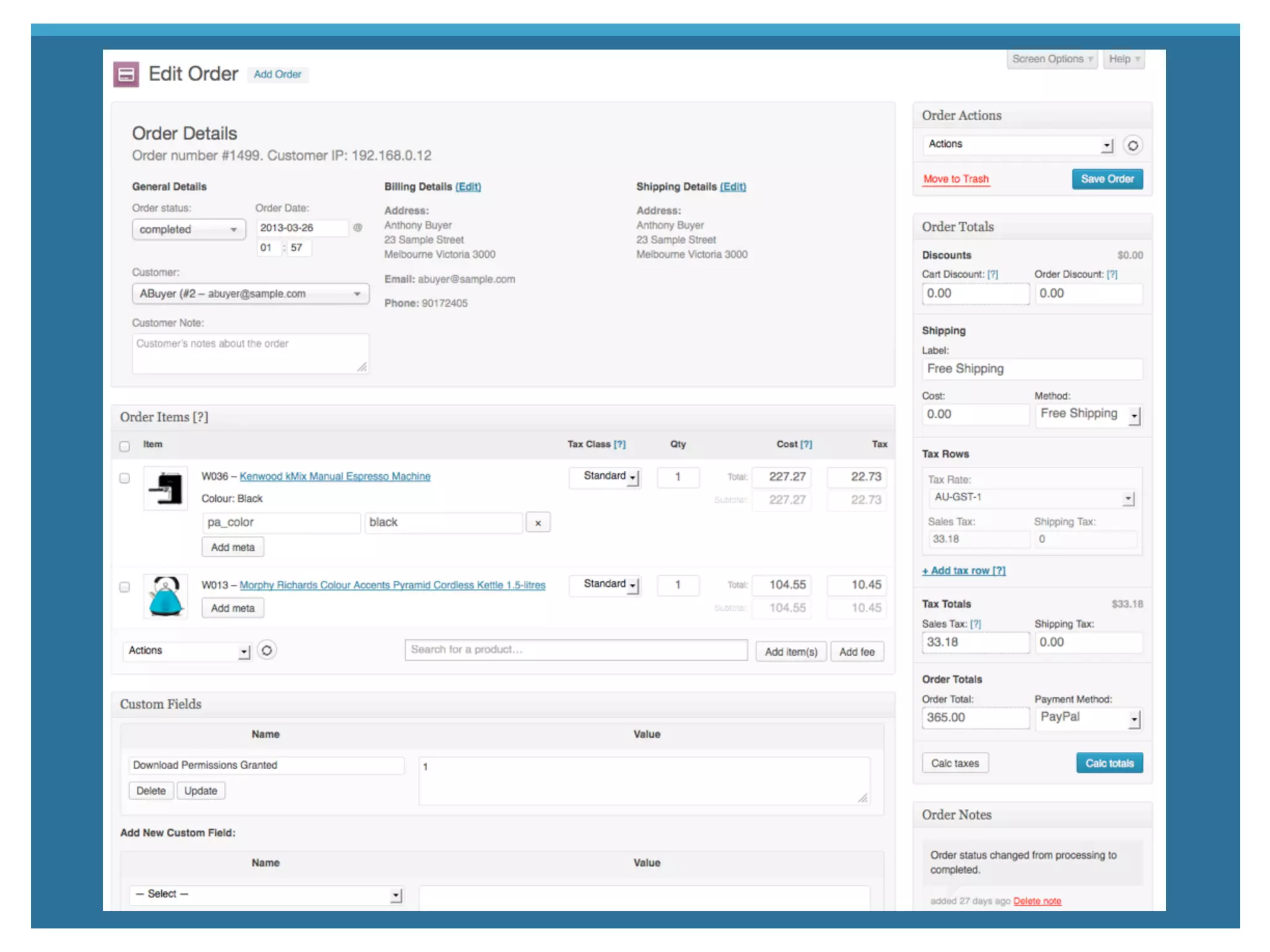Click the Edit Order page icon

pyautogui.click(x=126, y=74)
